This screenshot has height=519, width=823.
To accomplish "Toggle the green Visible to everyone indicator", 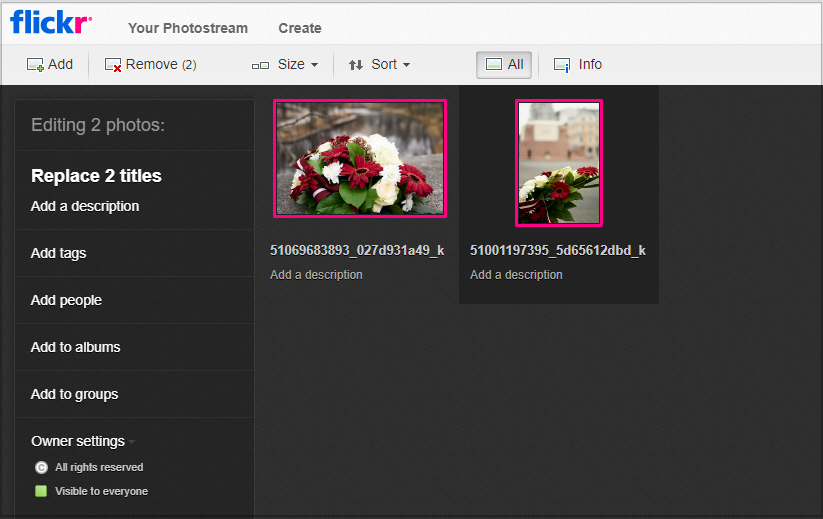I will [x=41, y=491].
